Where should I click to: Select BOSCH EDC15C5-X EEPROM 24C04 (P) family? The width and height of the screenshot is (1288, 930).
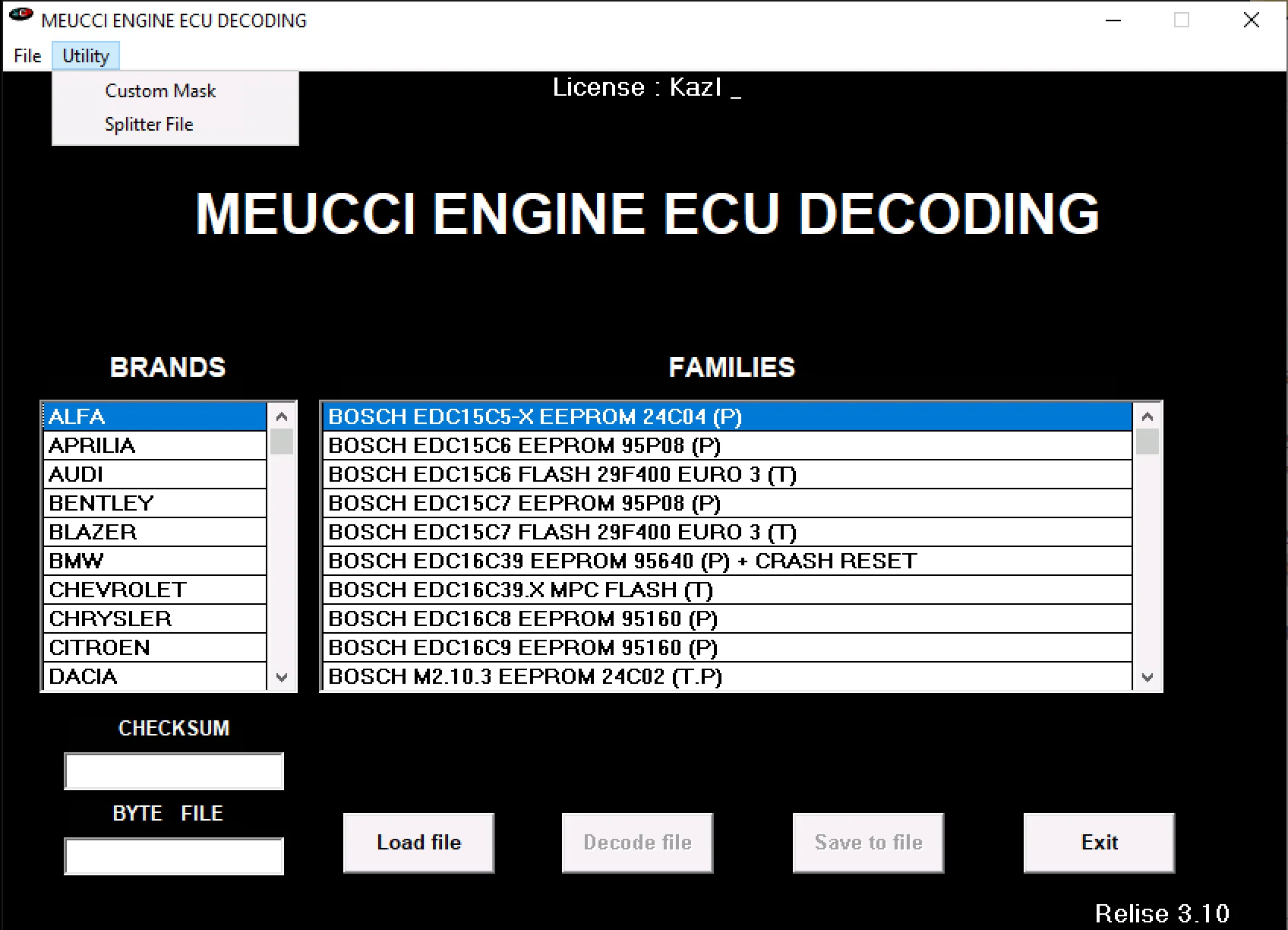click(728, 417)
